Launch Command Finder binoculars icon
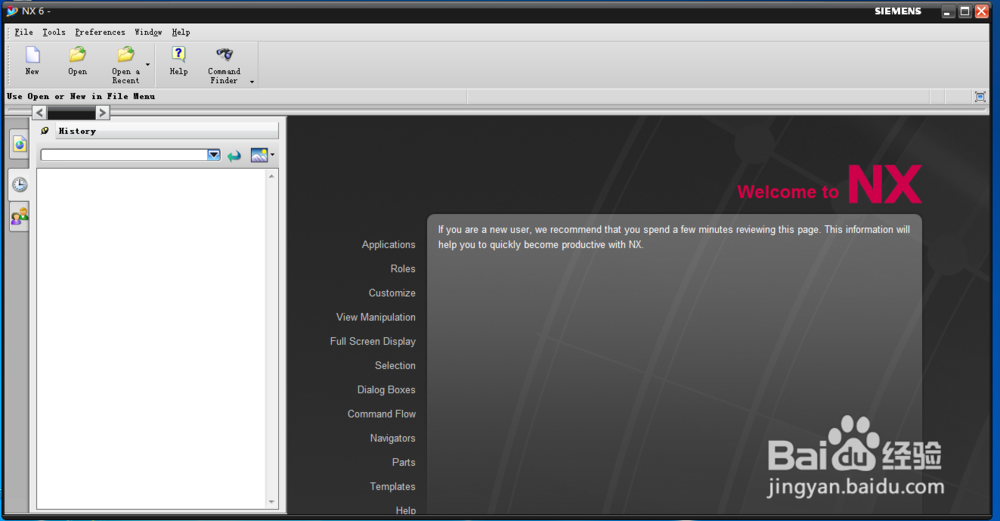 pos(224,55)
